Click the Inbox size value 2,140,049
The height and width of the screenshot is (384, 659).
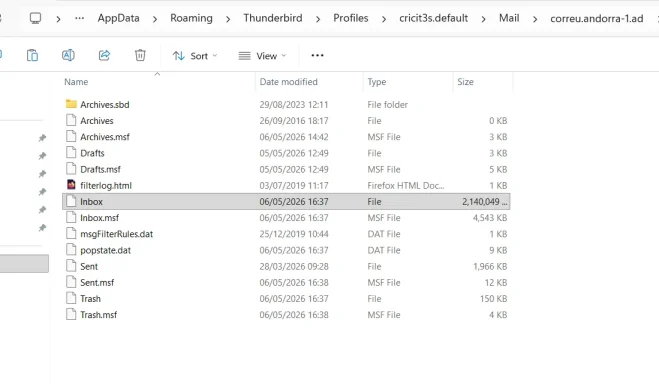485,202
